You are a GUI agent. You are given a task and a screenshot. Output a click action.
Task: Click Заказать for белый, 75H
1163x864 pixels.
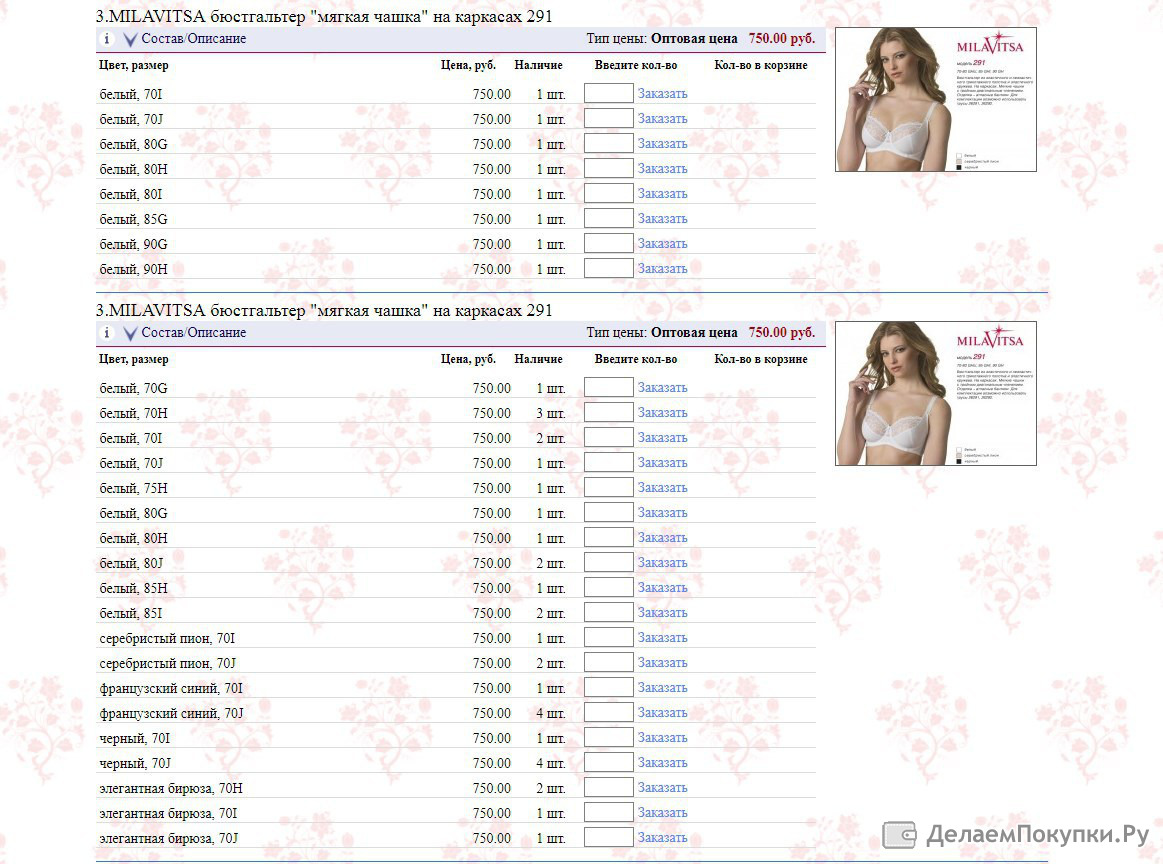[662, 488]
